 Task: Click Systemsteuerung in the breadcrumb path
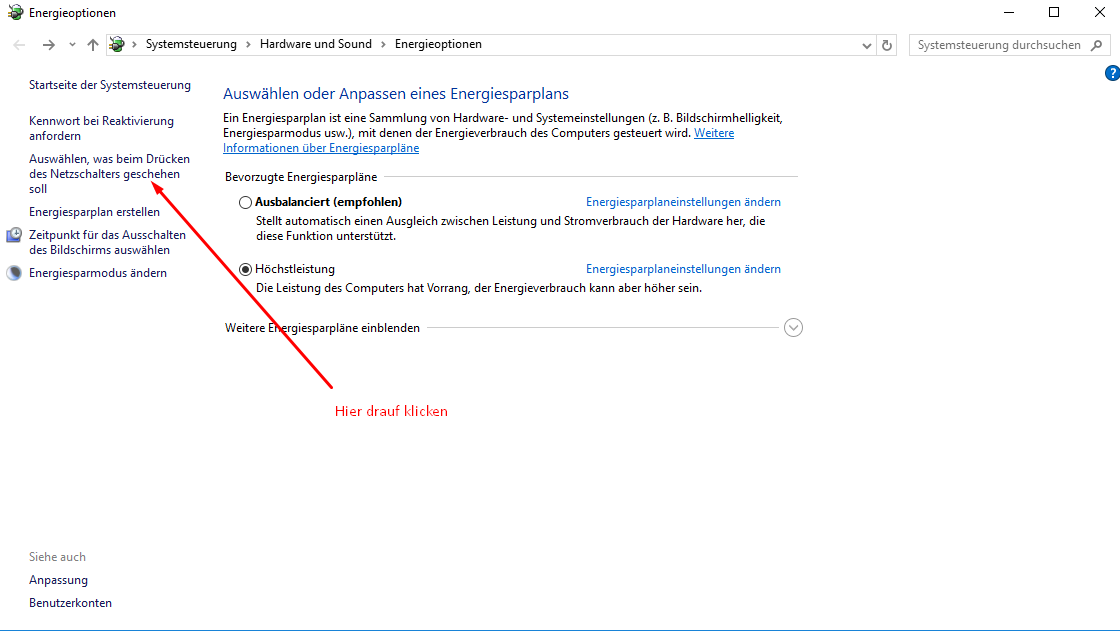tap(191, 45)
